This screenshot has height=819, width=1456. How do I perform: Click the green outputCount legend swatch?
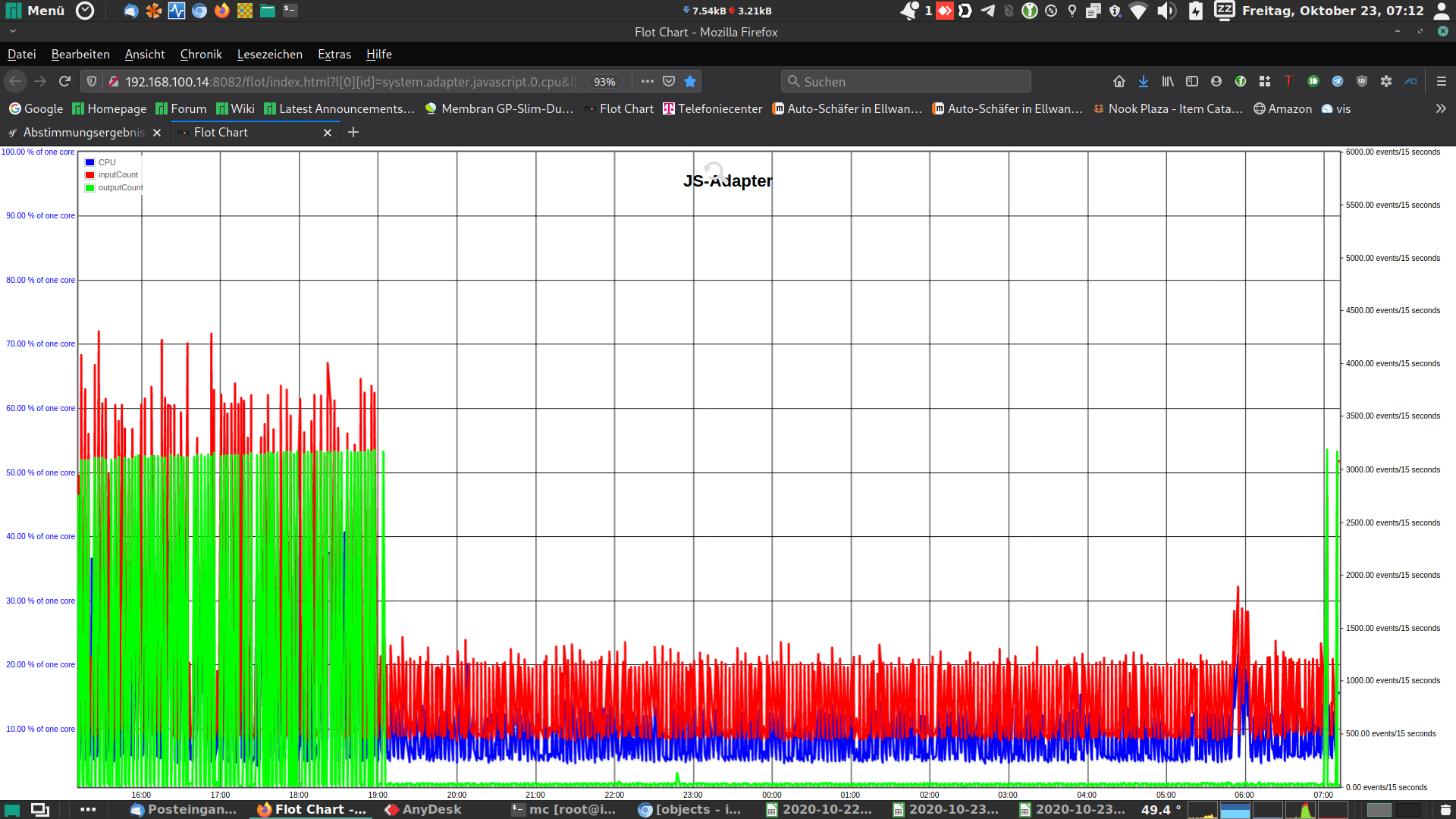pyautogui.click(x=89, y=188)
